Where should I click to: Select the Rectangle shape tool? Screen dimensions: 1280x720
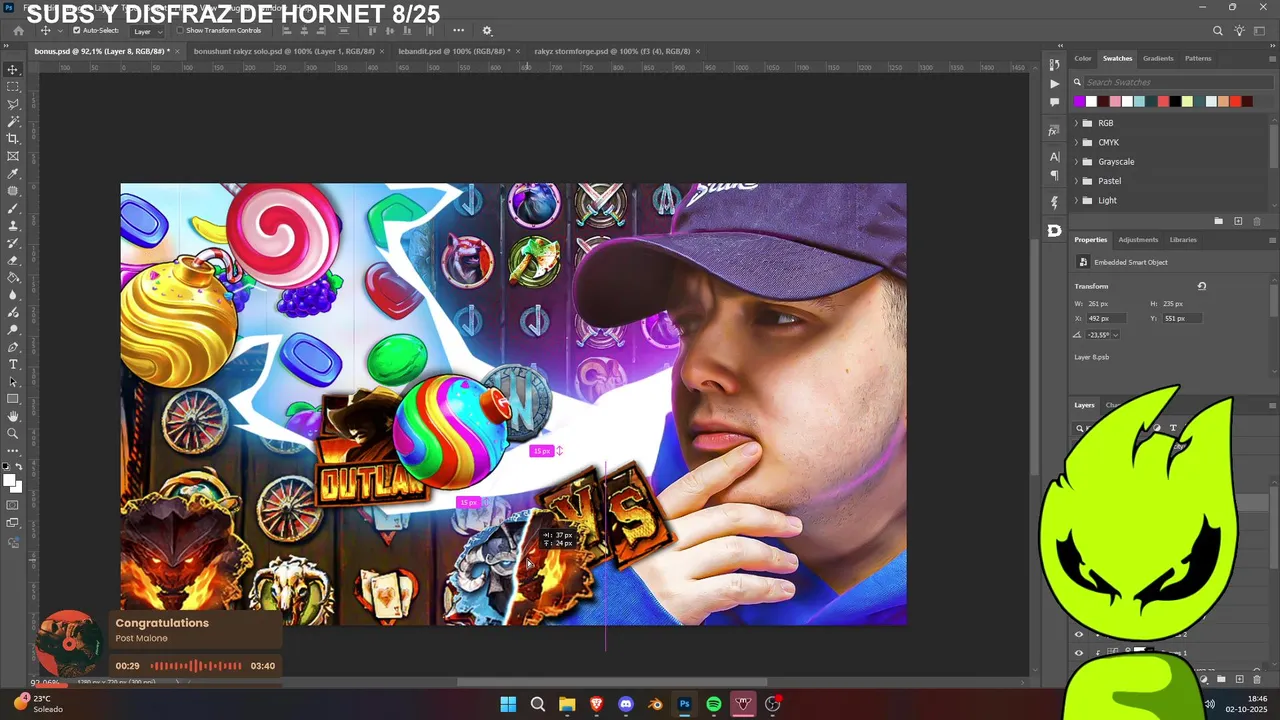pos(13,399)
